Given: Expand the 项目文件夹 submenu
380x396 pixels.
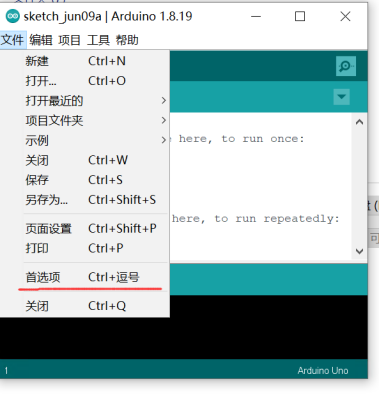Looking at the screenshot, I should coord(85,120).
